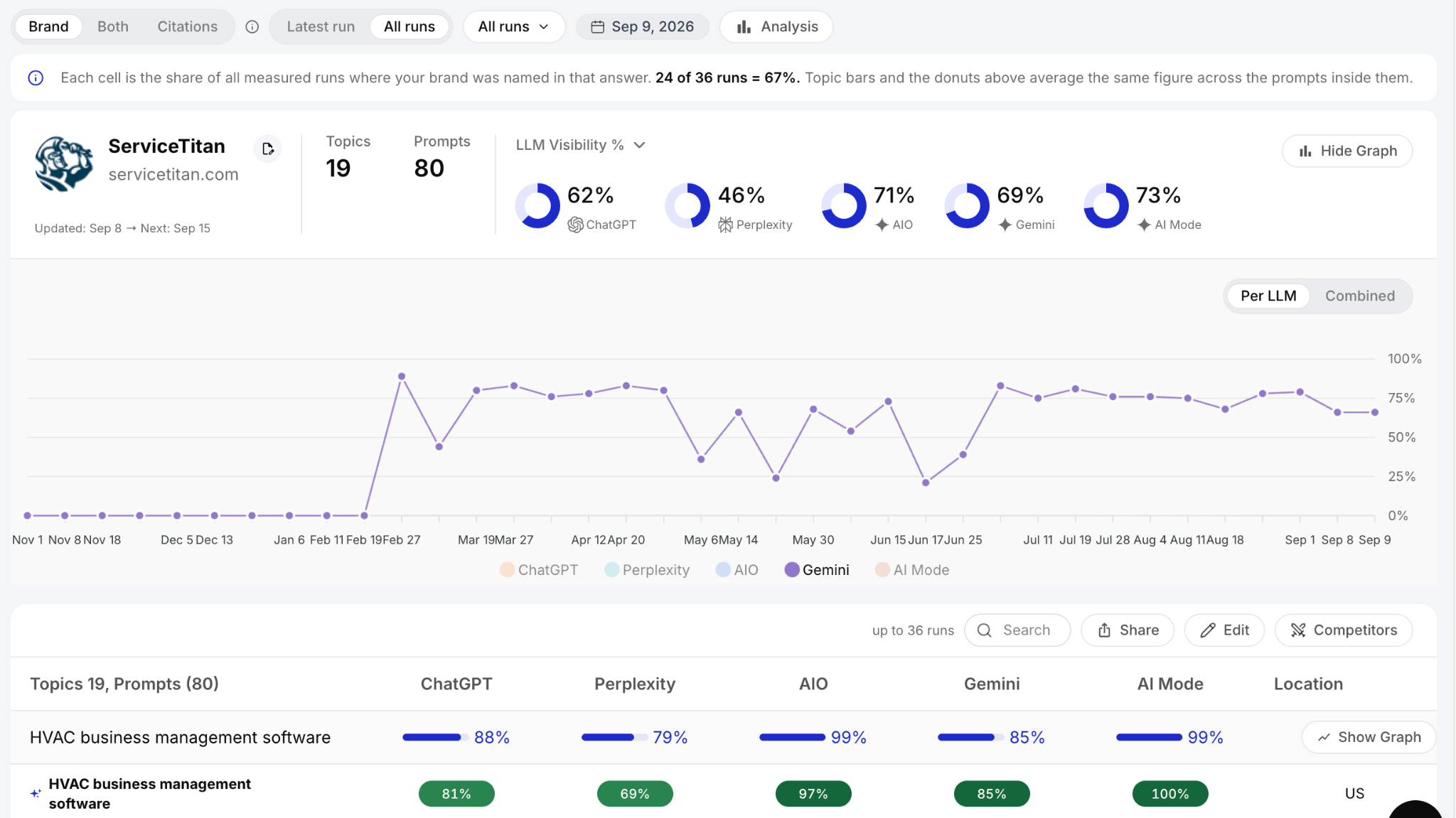
Task: Open the All runs dropdown
Action: (x=514, y=27)
